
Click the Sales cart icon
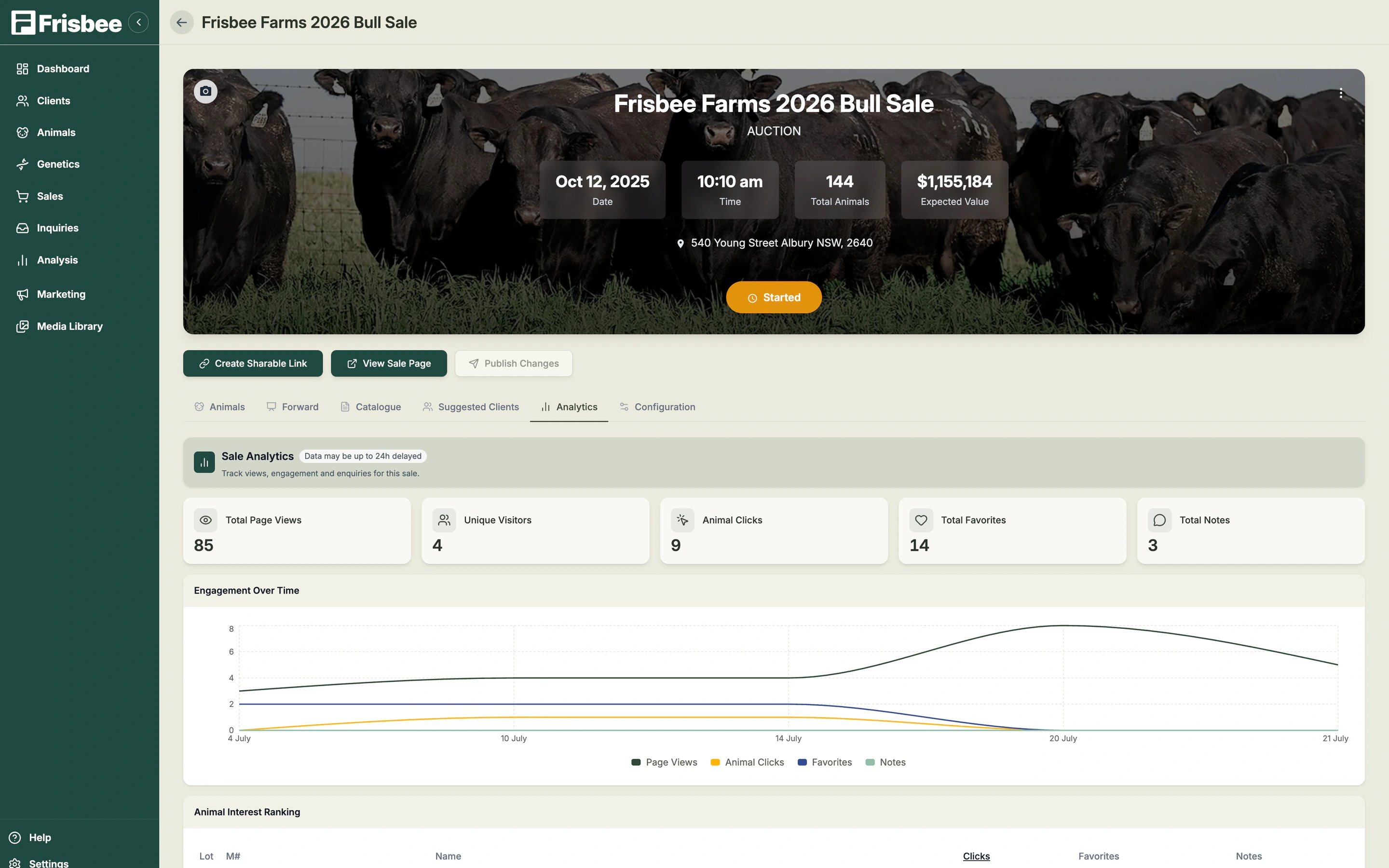22,196
